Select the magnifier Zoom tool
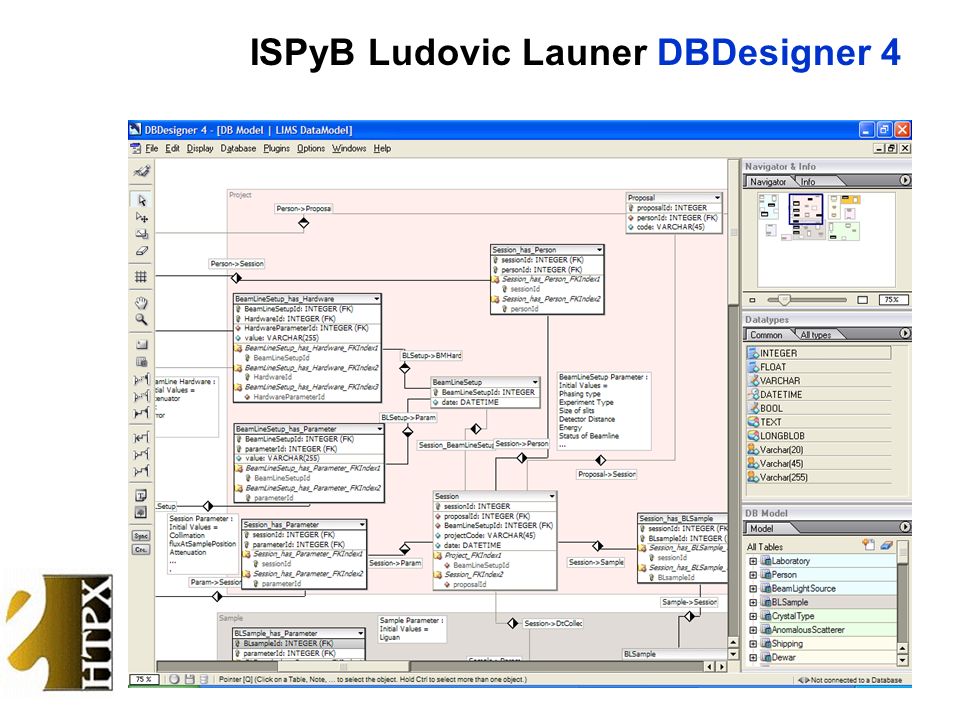The height and width of the screenshot is (720, 960). (141, 320)
